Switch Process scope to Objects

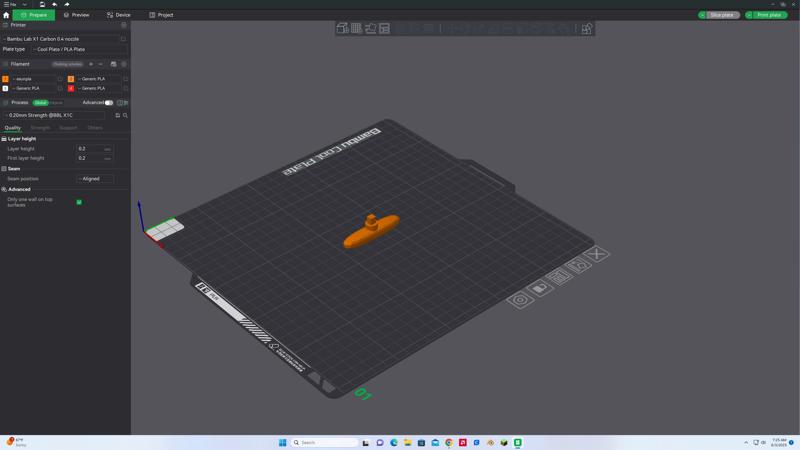[56, 103]
